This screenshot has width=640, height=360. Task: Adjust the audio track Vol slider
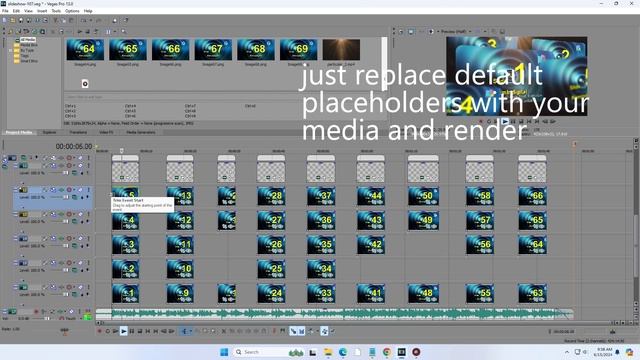click(47, 318)
